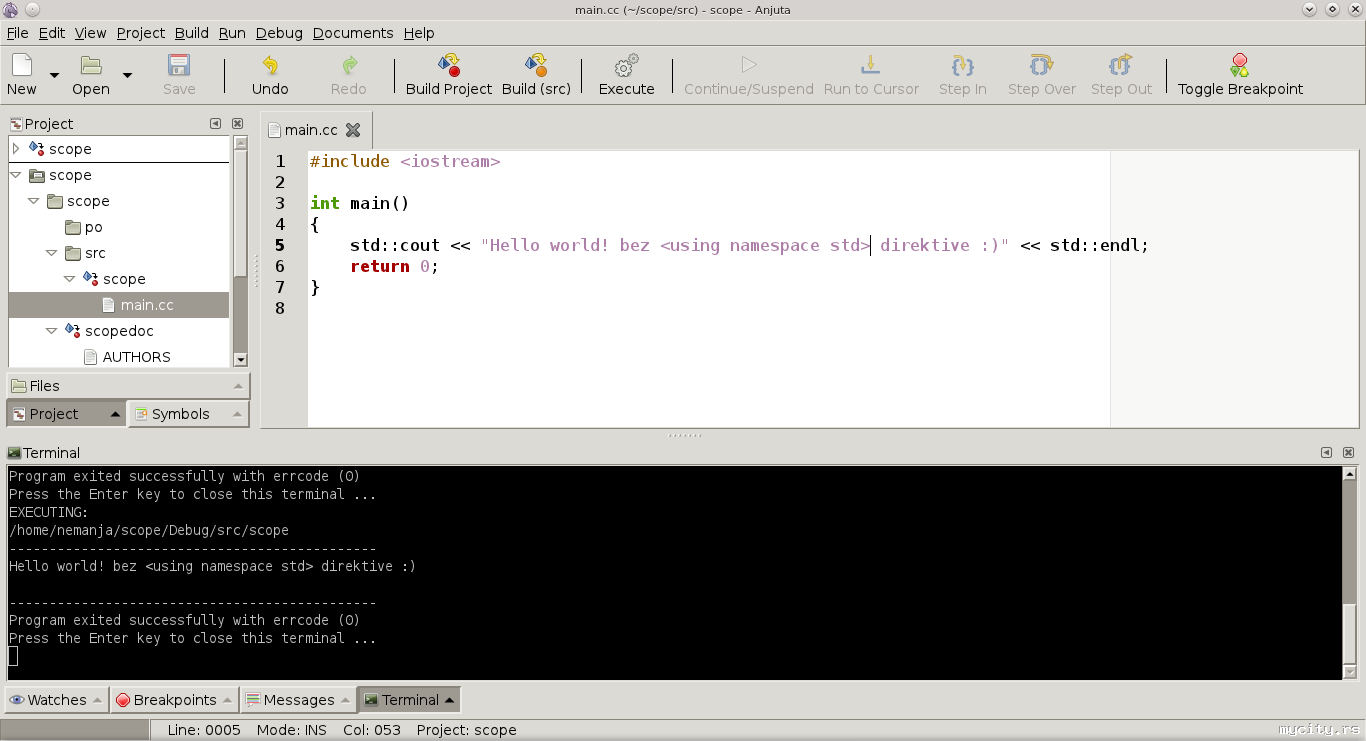Open the Build menu
Screen dimensions: 1366x741
pyautogui.click(x=191, y=33)
